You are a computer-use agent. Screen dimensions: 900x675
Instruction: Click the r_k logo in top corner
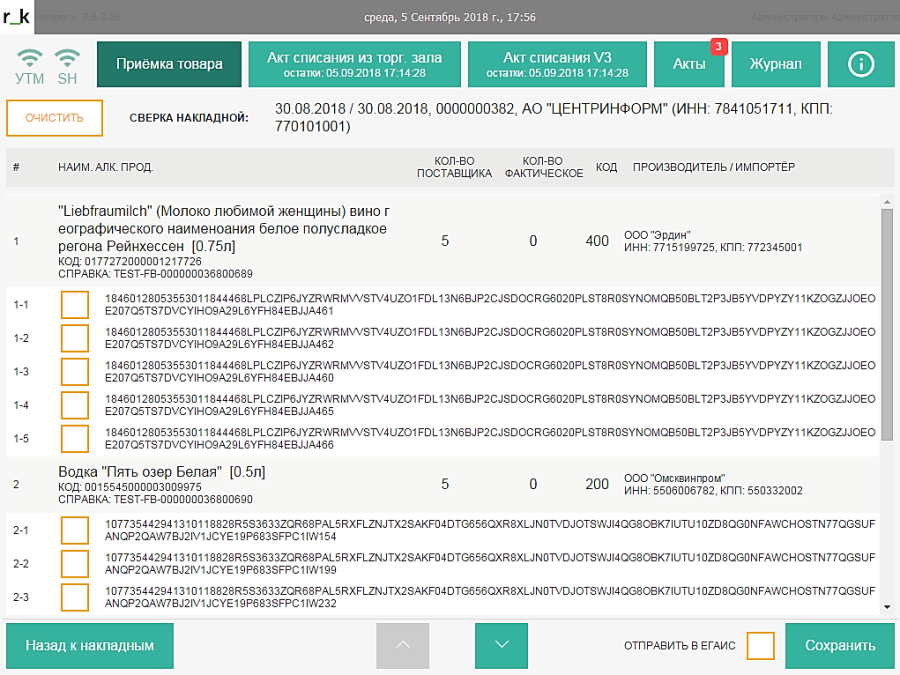click(19, 17)
